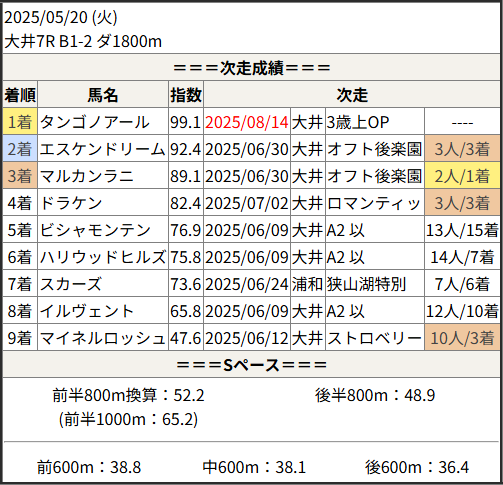The width and height of the screenshot is (503, 485).
Task: Select the 指数 column header
Action: (186, 95)
